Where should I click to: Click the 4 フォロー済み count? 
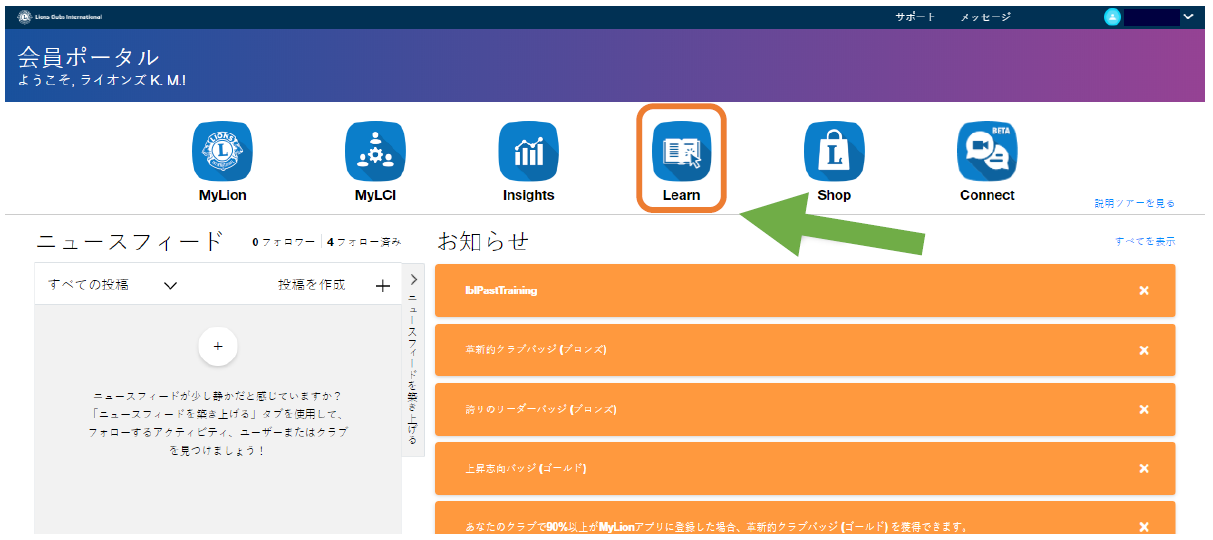tap(364, 242)
